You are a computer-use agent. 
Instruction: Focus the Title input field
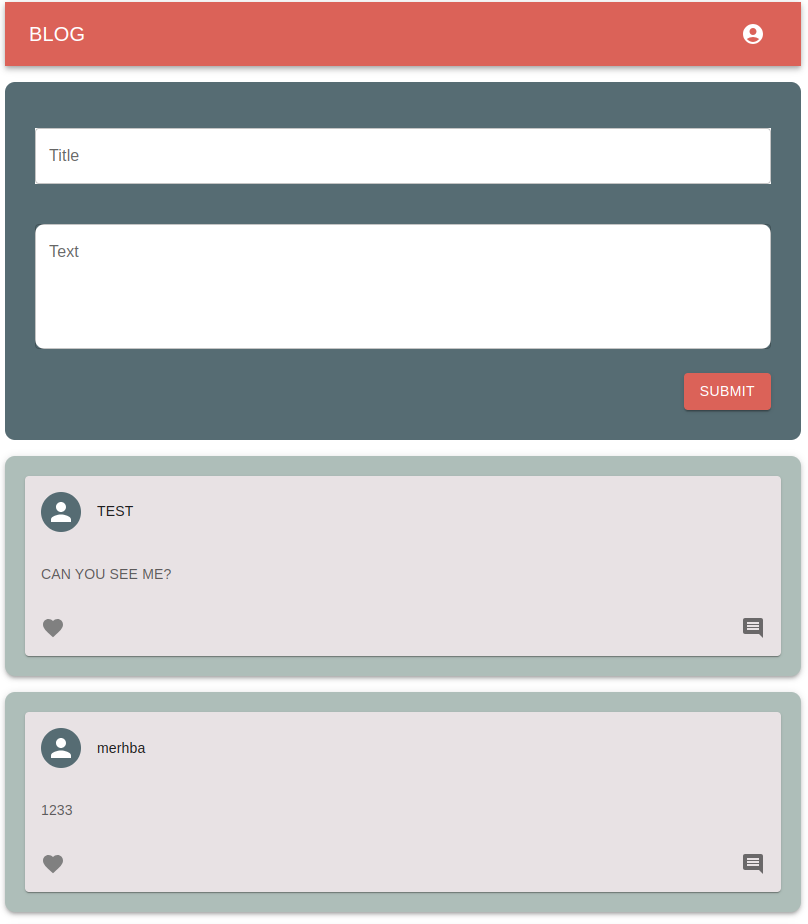[x=403, y=156]
